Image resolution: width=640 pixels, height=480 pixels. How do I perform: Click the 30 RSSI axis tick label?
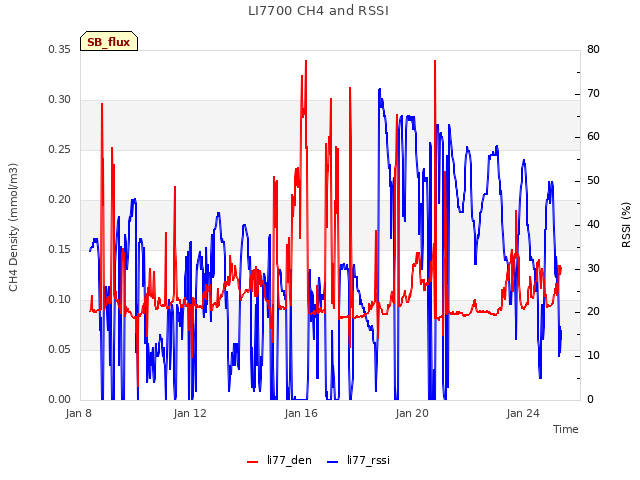tap(593, 269)
